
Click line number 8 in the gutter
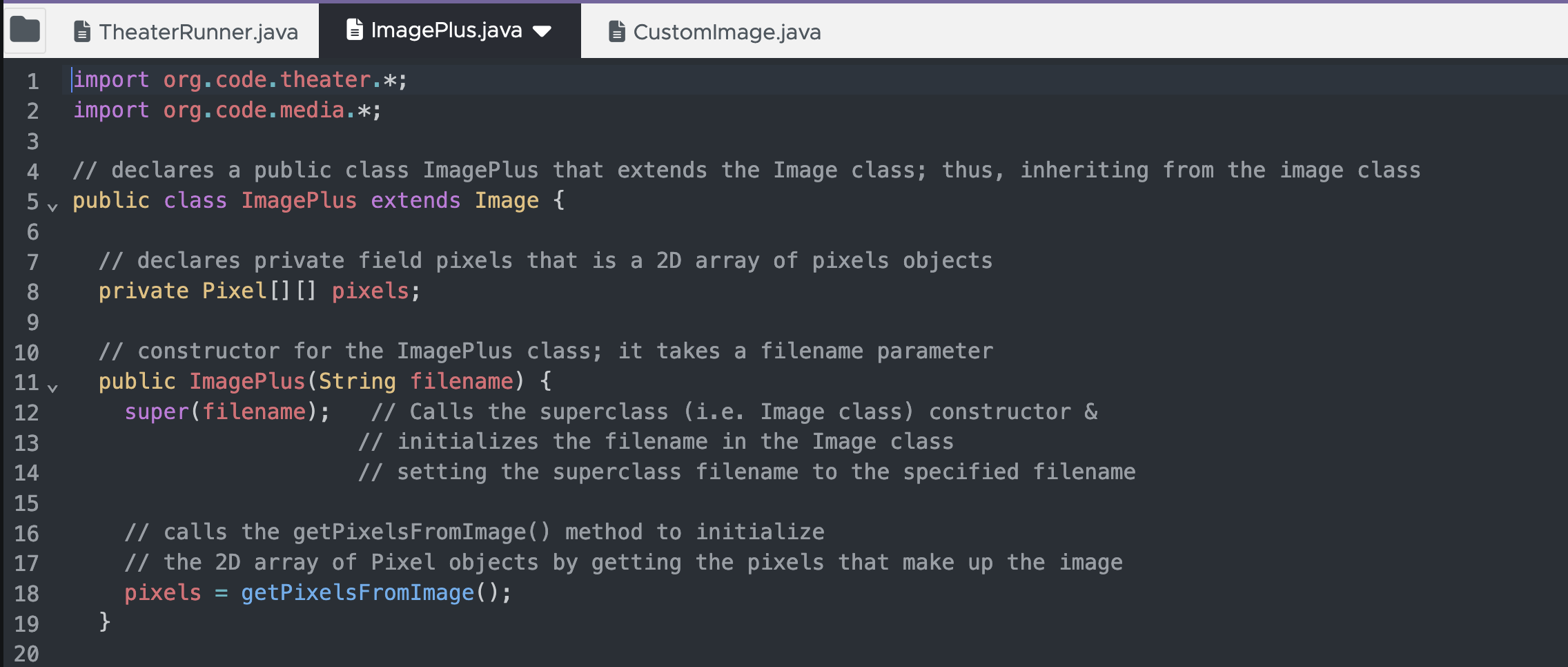[x=32, y=292]
